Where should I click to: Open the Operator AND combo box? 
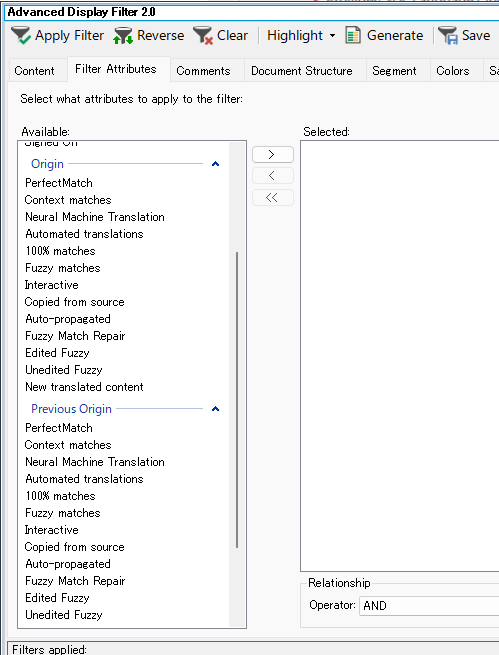(x=429, y=605)
